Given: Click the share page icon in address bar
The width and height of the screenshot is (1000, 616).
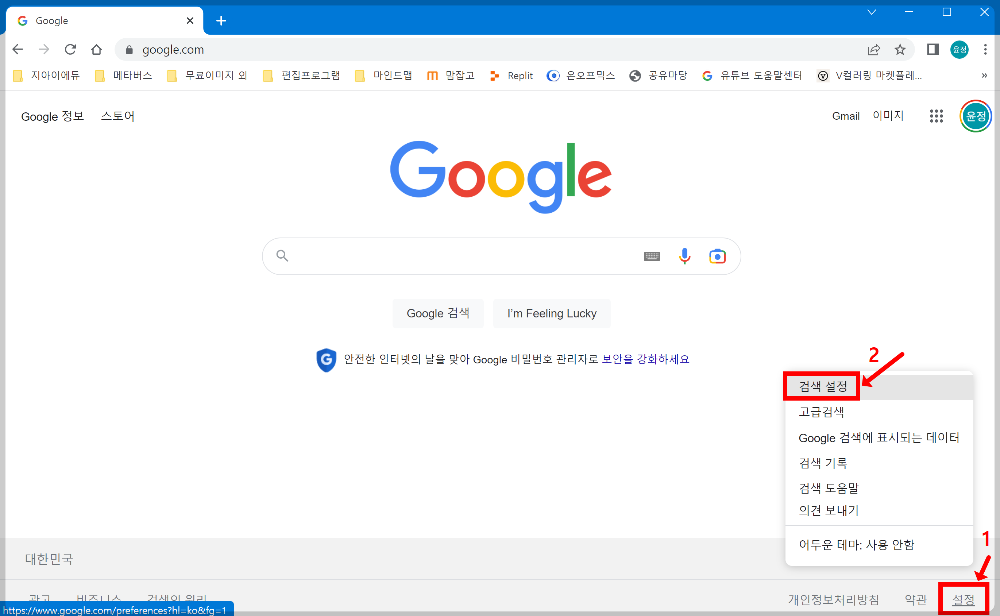Looking at the screenshot, I should click(x=874, y=50).
